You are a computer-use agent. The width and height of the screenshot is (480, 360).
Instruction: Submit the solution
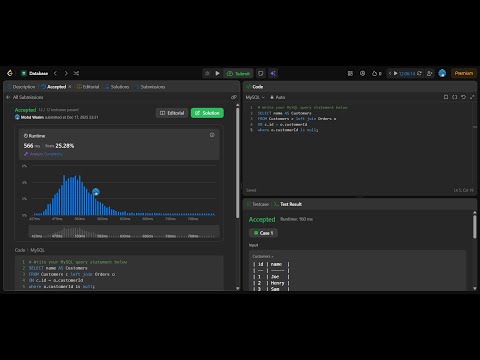pyautogui.click(x=238, y=73)
